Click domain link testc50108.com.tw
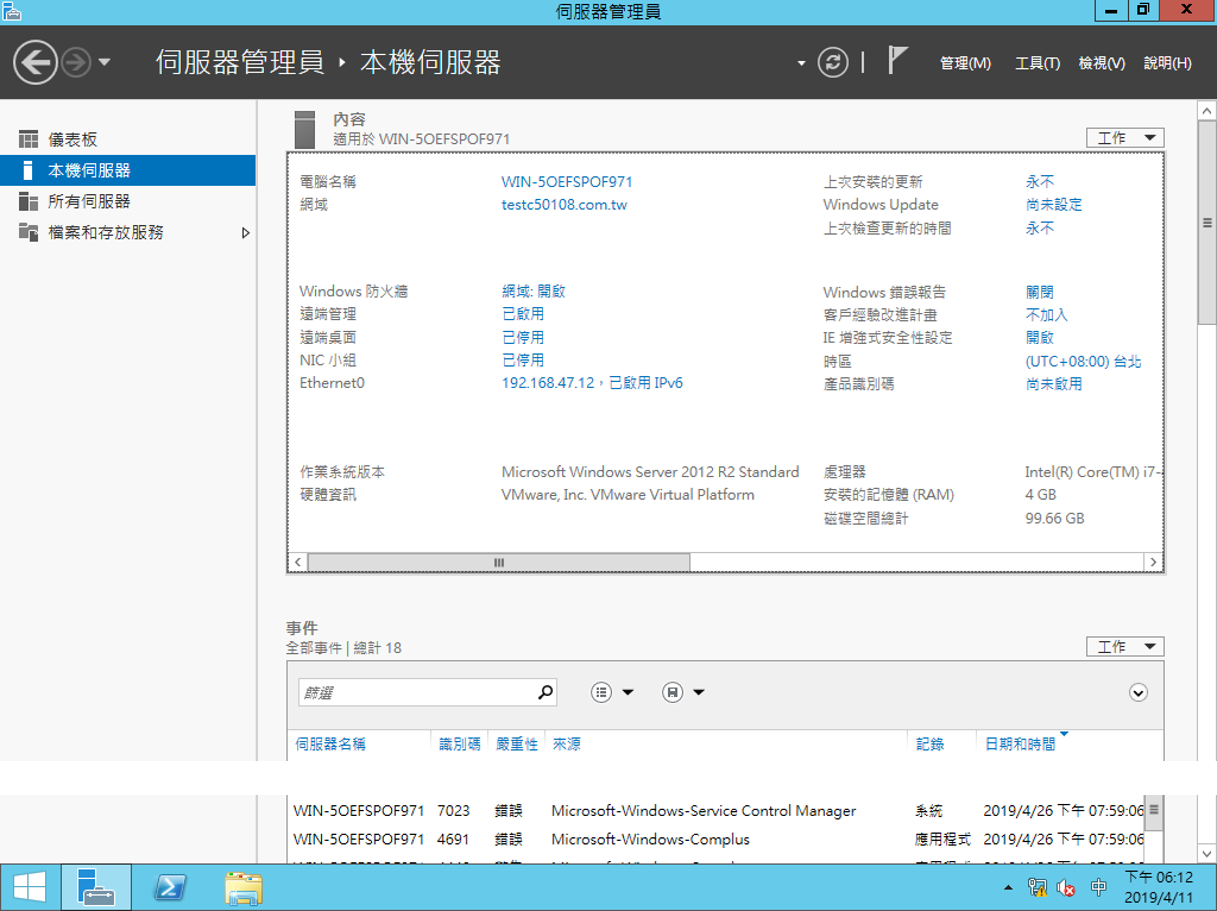 pyautogui.click(x=564, y=205)
